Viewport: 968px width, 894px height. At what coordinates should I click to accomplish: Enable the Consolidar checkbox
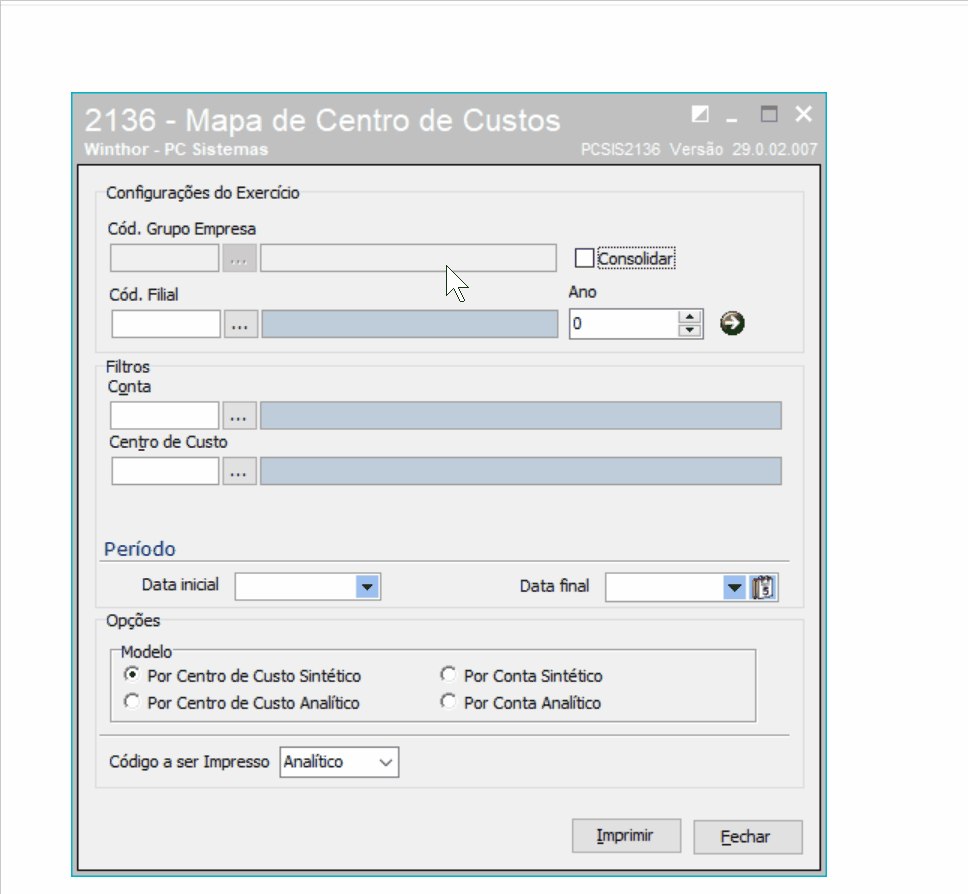pos(584,258)
